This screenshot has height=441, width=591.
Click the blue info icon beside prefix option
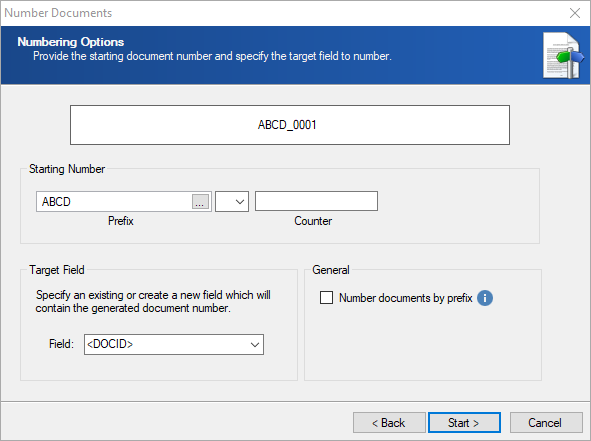[x=485, y=298]
